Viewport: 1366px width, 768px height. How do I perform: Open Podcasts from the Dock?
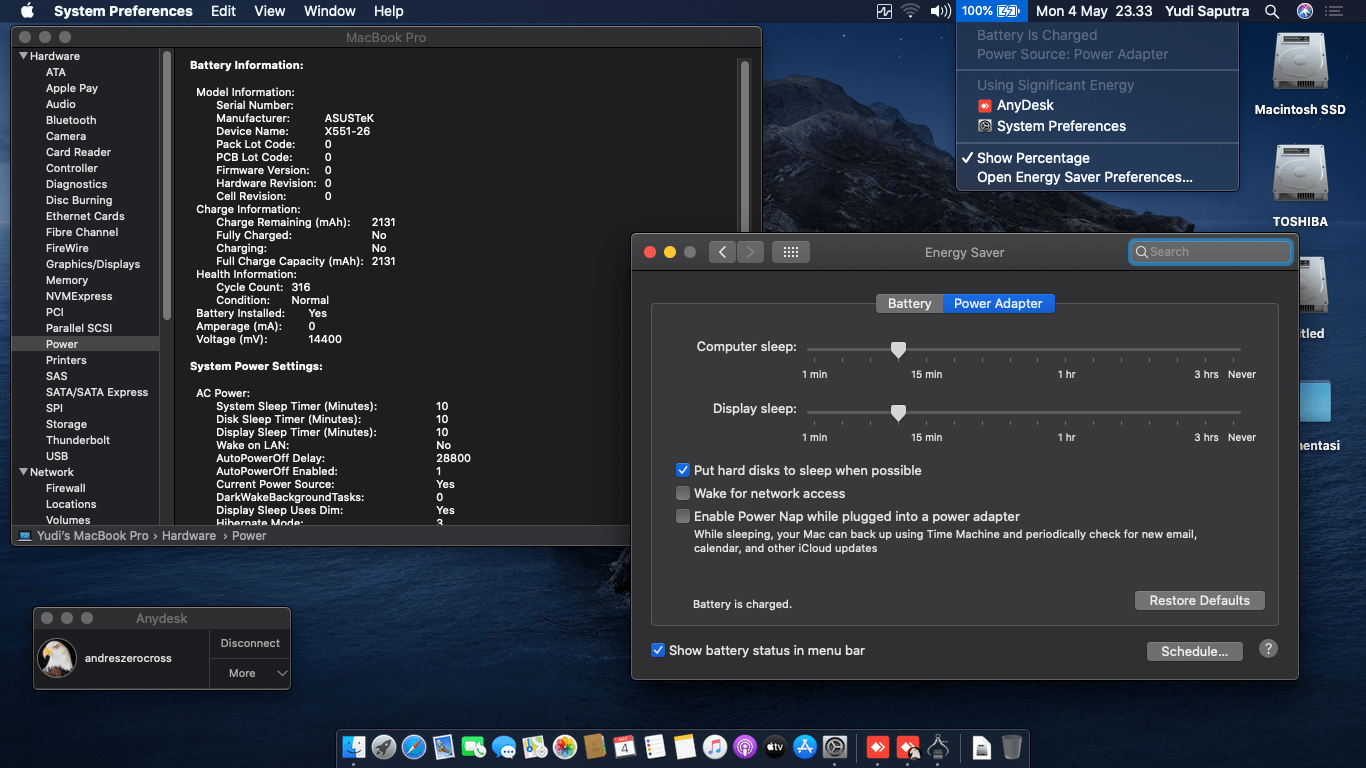tap(745, 747)
